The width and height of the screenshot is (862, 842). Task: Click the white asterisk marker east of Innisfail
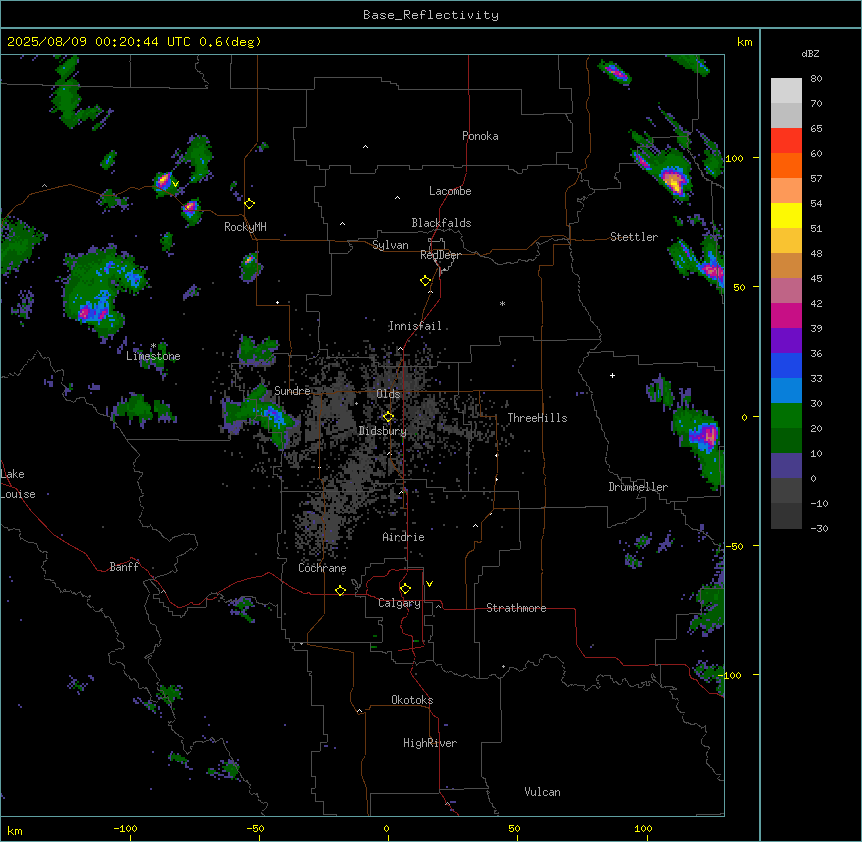tap(502, 303)
